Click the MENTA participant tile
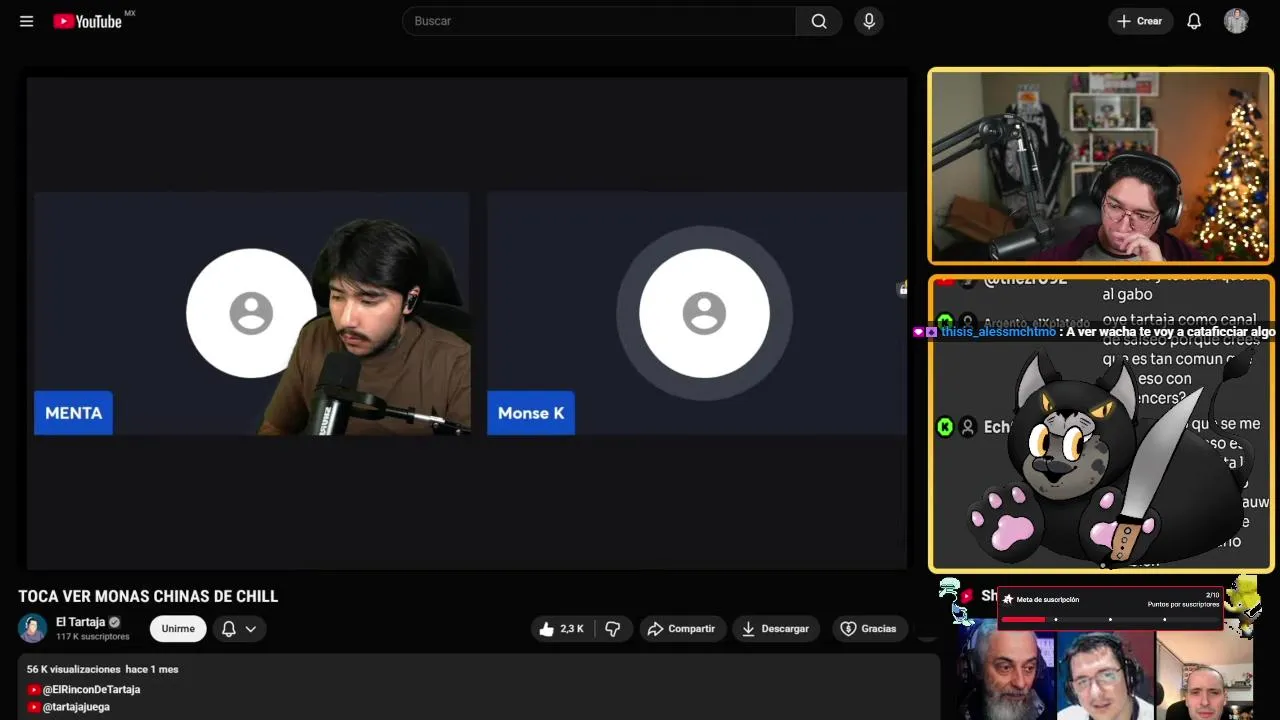Image resolution: width=1280 pixels, height=720 pixels. (252, 314)
